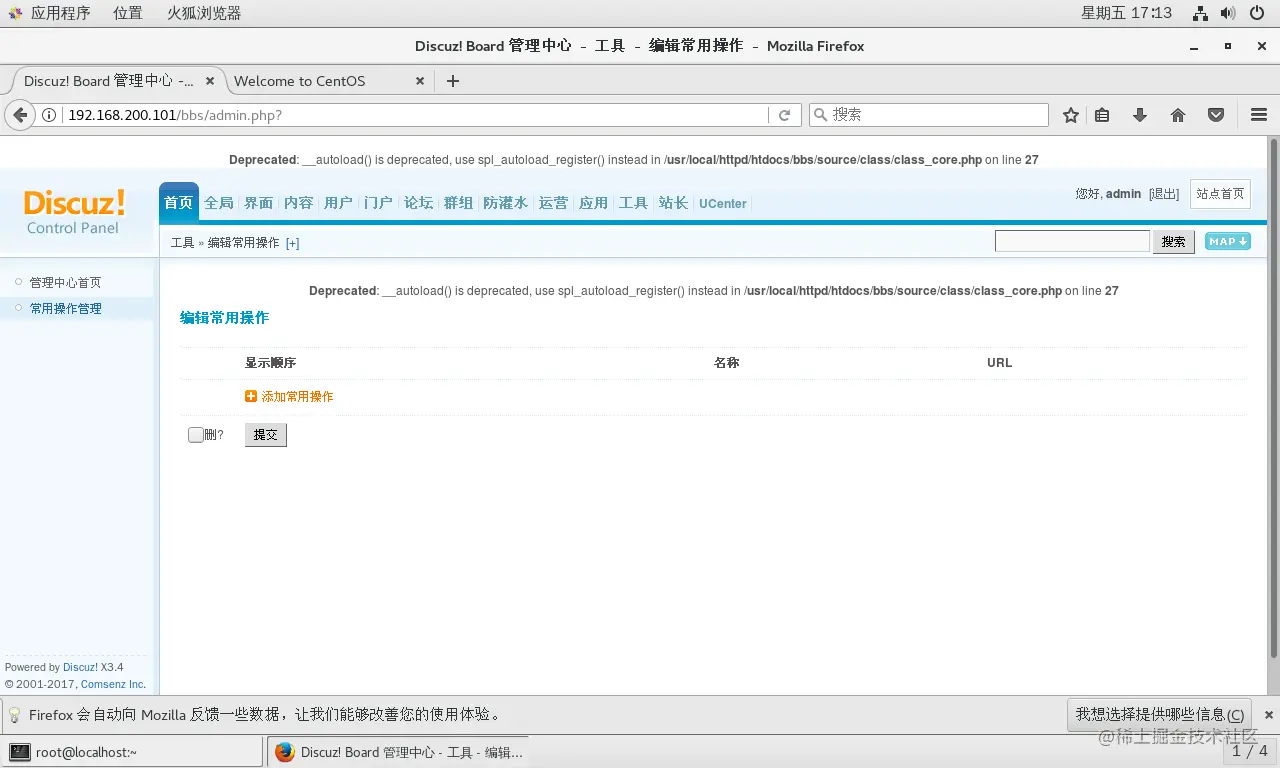Go to Firefox home page icon
Screen dimensions: 1280x768
tap(1178, 115)
